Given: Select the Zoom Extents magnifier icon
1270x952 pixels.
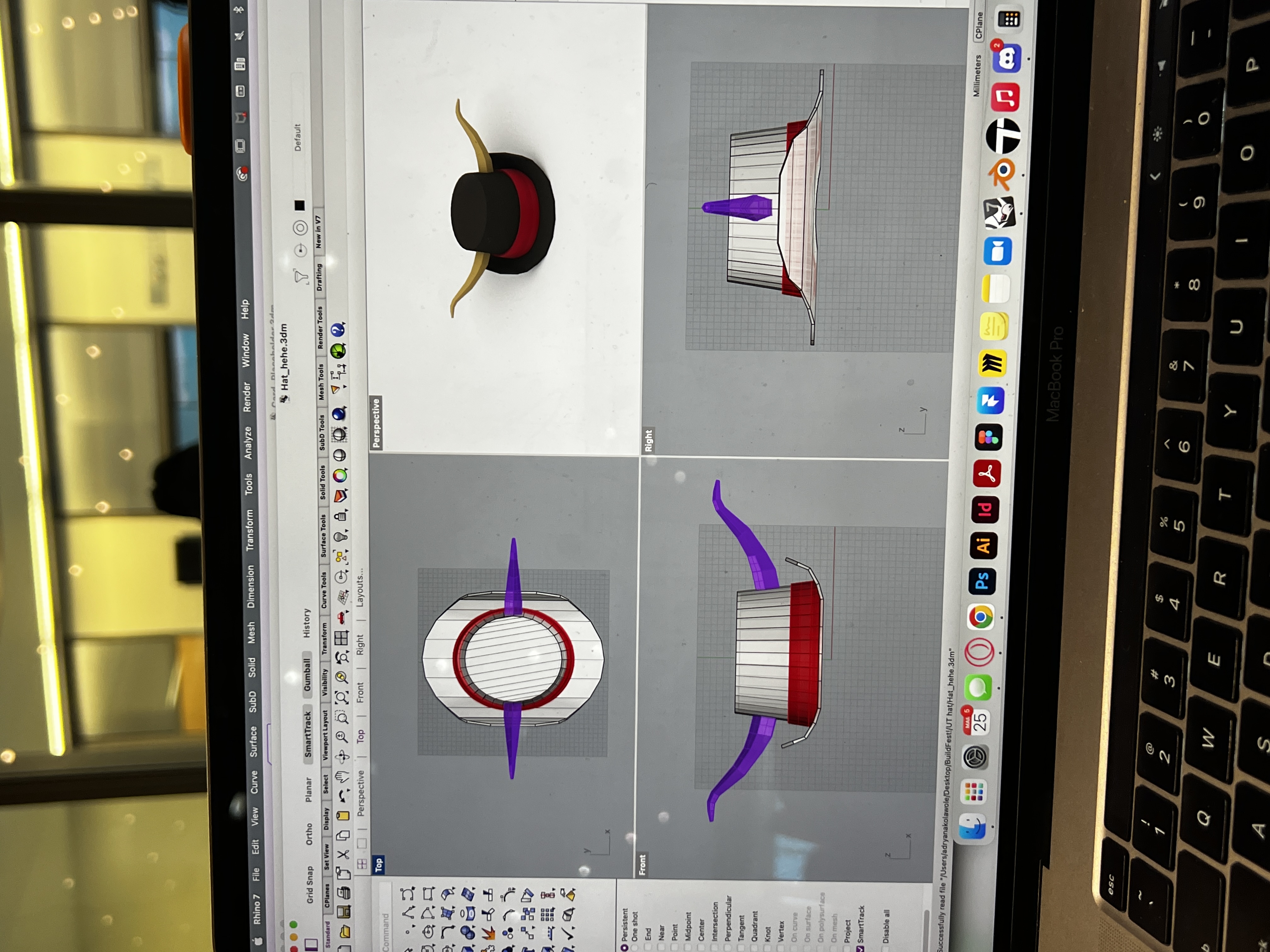Looking at the screenshot, I should point(342,697).
